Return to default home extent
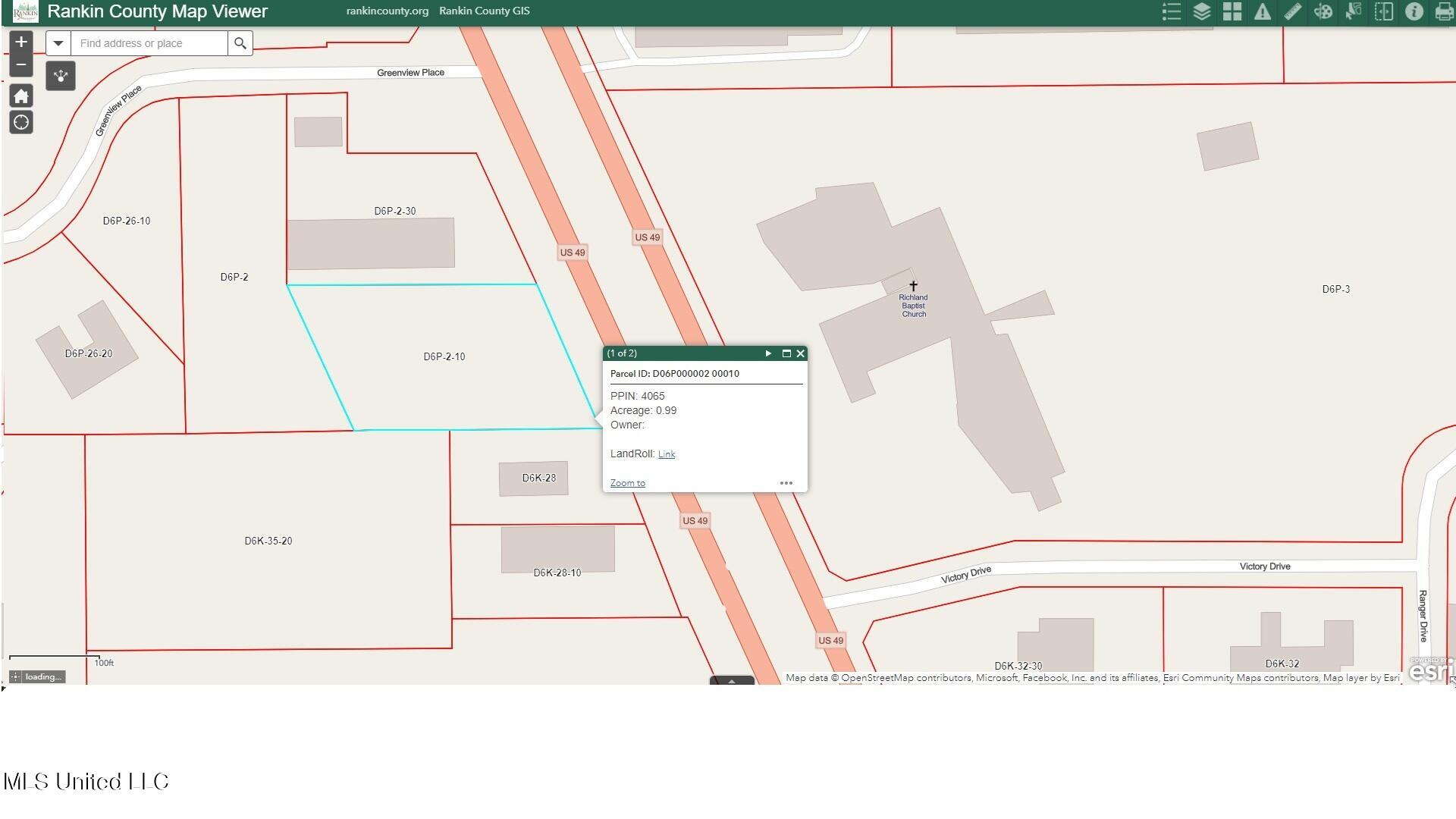This screenshot has height=819, width=1456. [x=21, y=96]
